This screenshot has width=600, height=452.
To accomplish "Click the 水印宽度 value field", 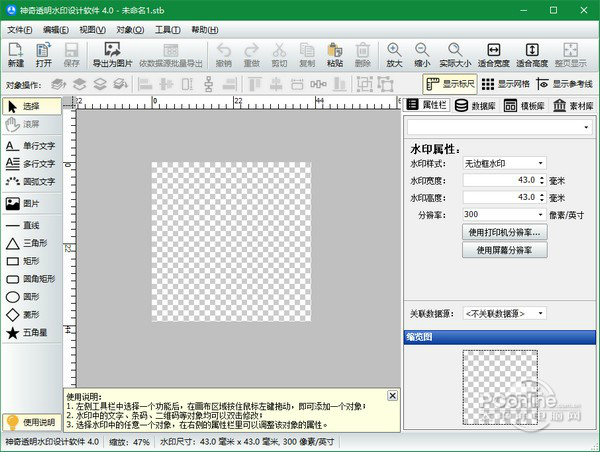I will (x=498, y=180).
